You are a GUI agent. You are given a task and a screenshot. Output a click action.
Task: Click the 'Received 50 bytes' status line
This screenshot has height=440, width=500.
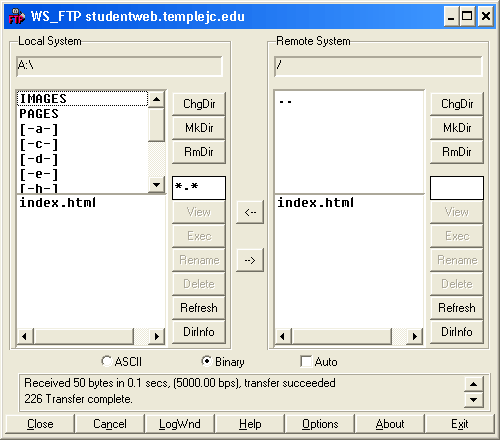click(x=180, y=383)
